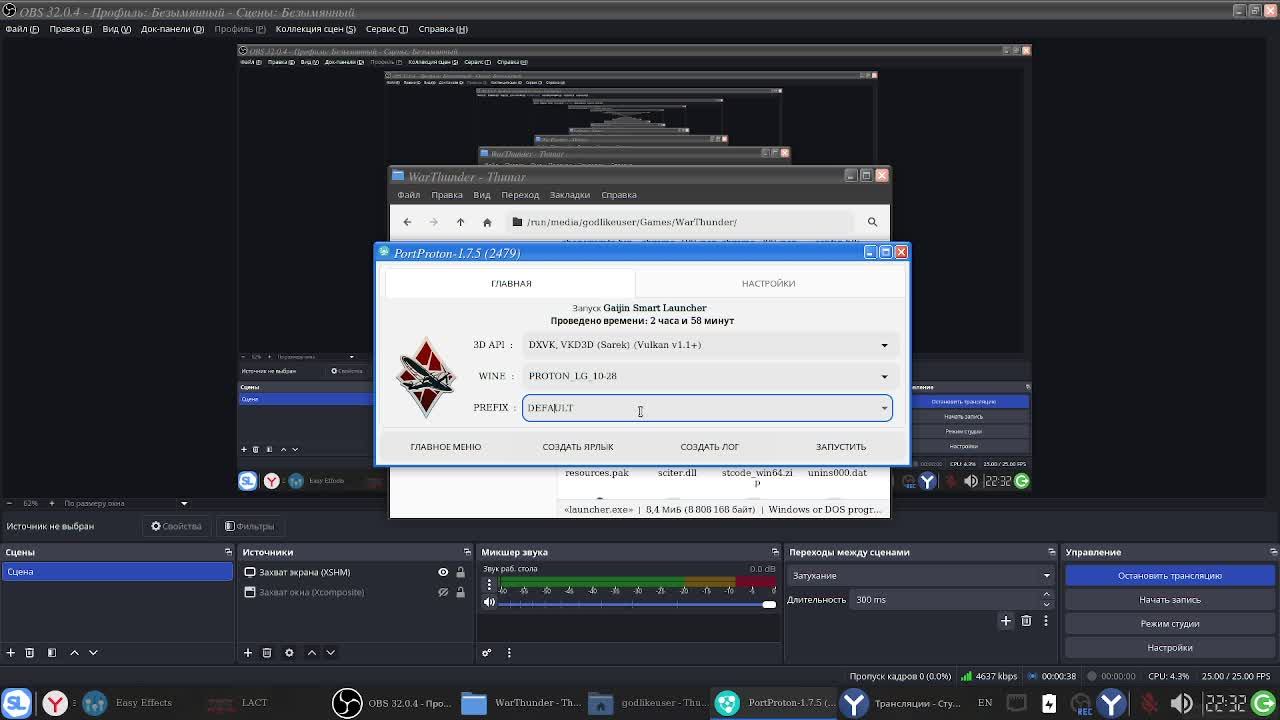This screenshot has height=720, width=1280.
Task: Open transition properties three-dot menu
Action: (1045, 621)
